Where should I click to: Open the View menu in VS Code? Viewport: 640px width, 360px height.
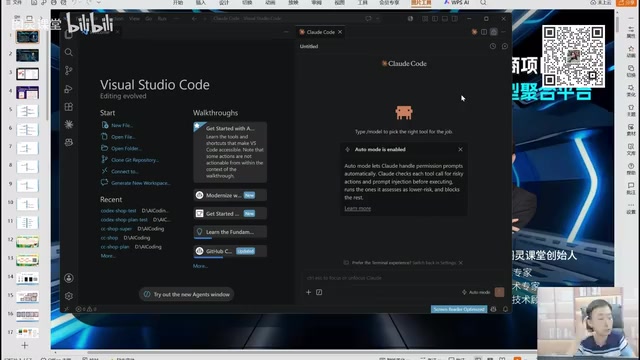134,18
